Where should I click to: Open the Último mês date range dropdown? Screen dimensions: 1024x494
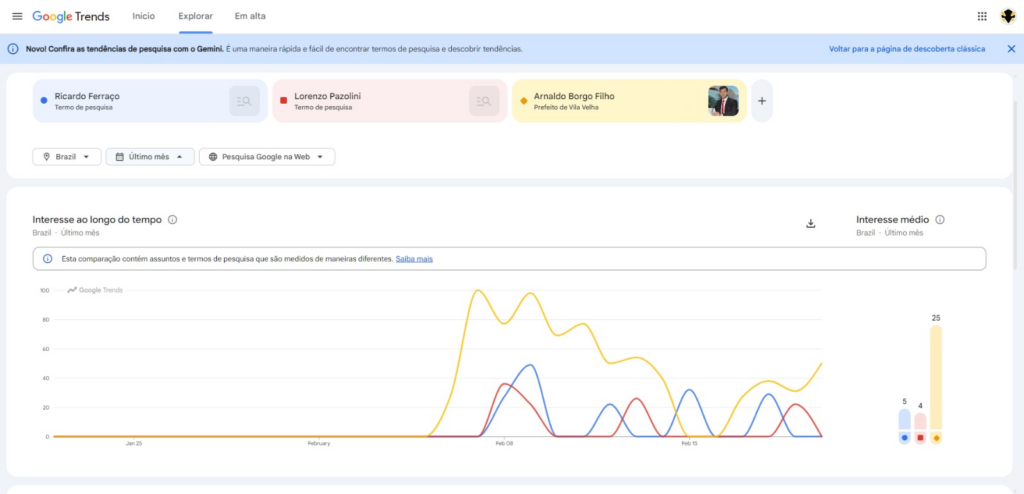(x=150, y=157)
